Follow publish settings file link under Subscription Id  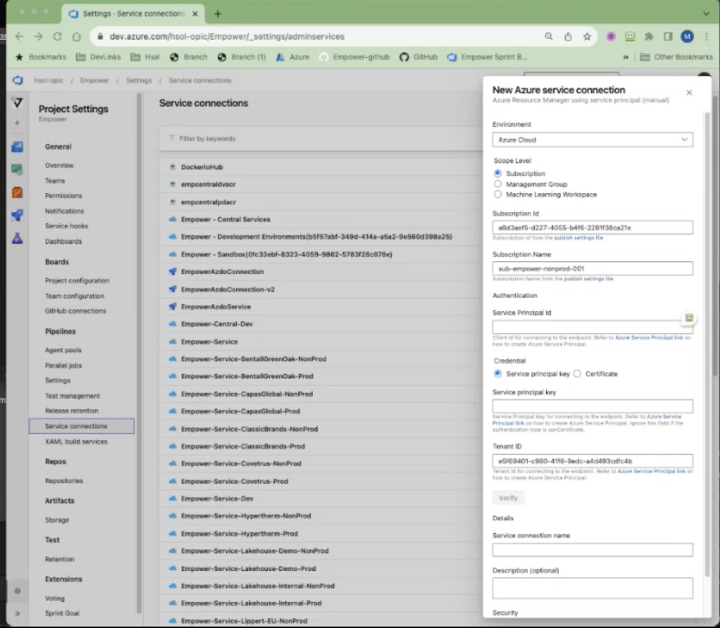click(579, 238)
